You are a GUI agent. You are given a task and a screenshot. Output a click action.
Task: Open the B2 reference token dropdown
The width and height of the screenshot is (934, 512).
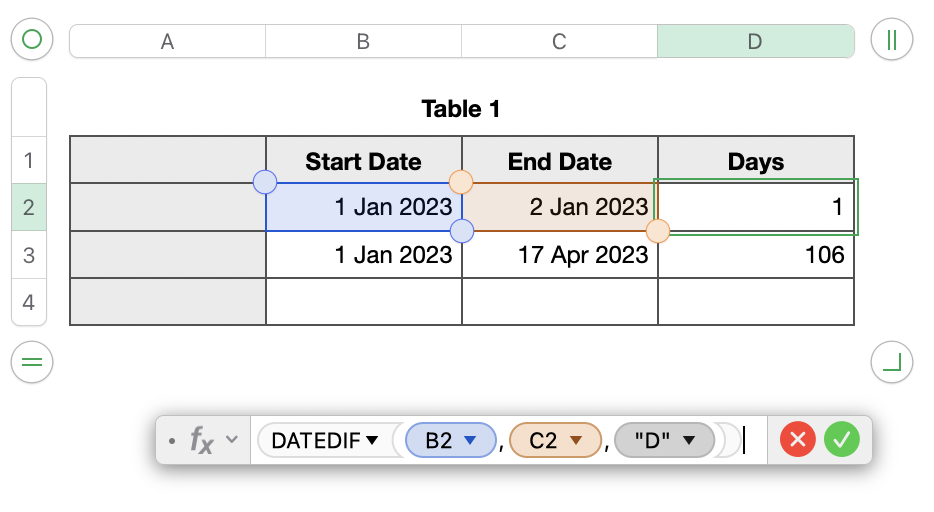pyautogui.click(x=471, y=440)
